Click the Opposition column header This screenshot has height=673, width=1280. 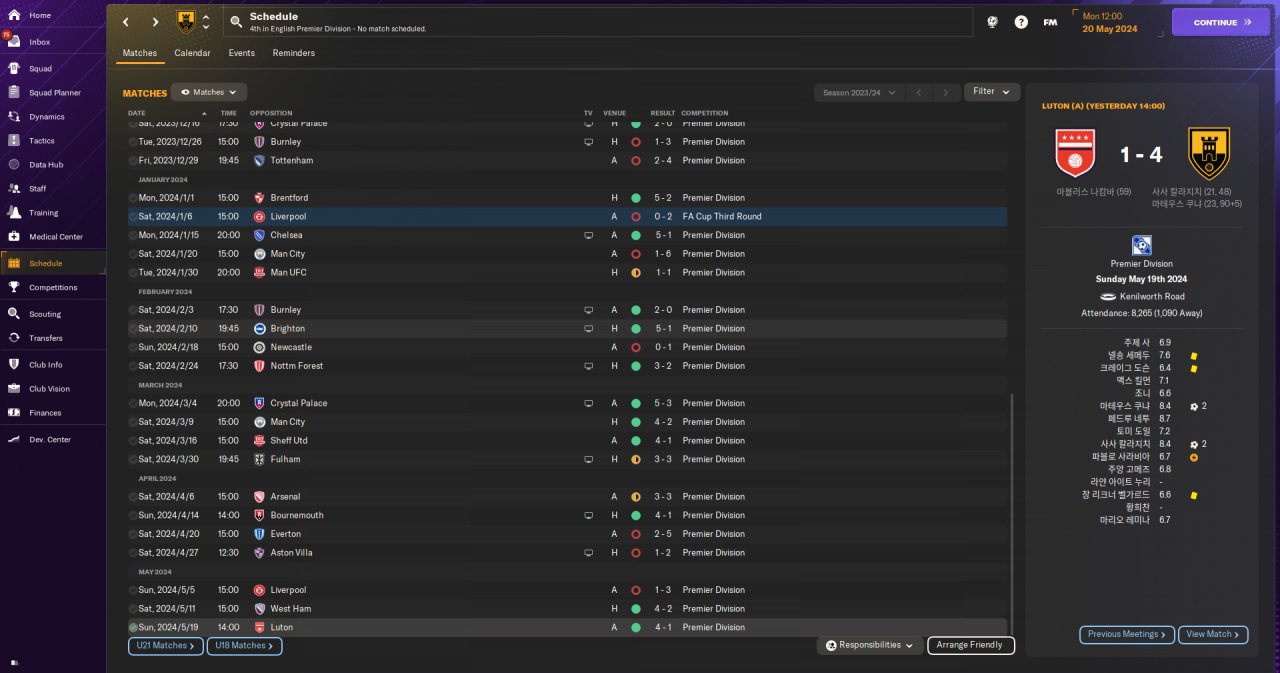tap(271, 113)
